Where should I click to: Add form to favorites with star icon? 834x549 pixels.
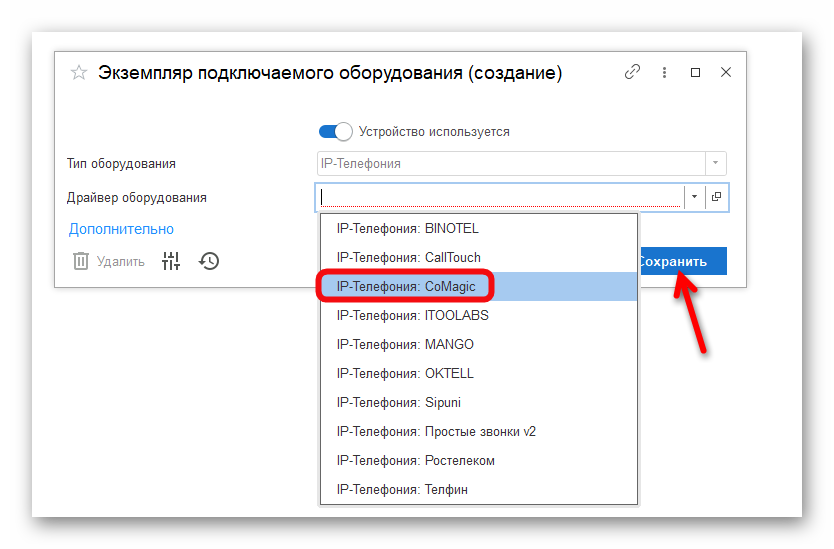click(79, 72)
